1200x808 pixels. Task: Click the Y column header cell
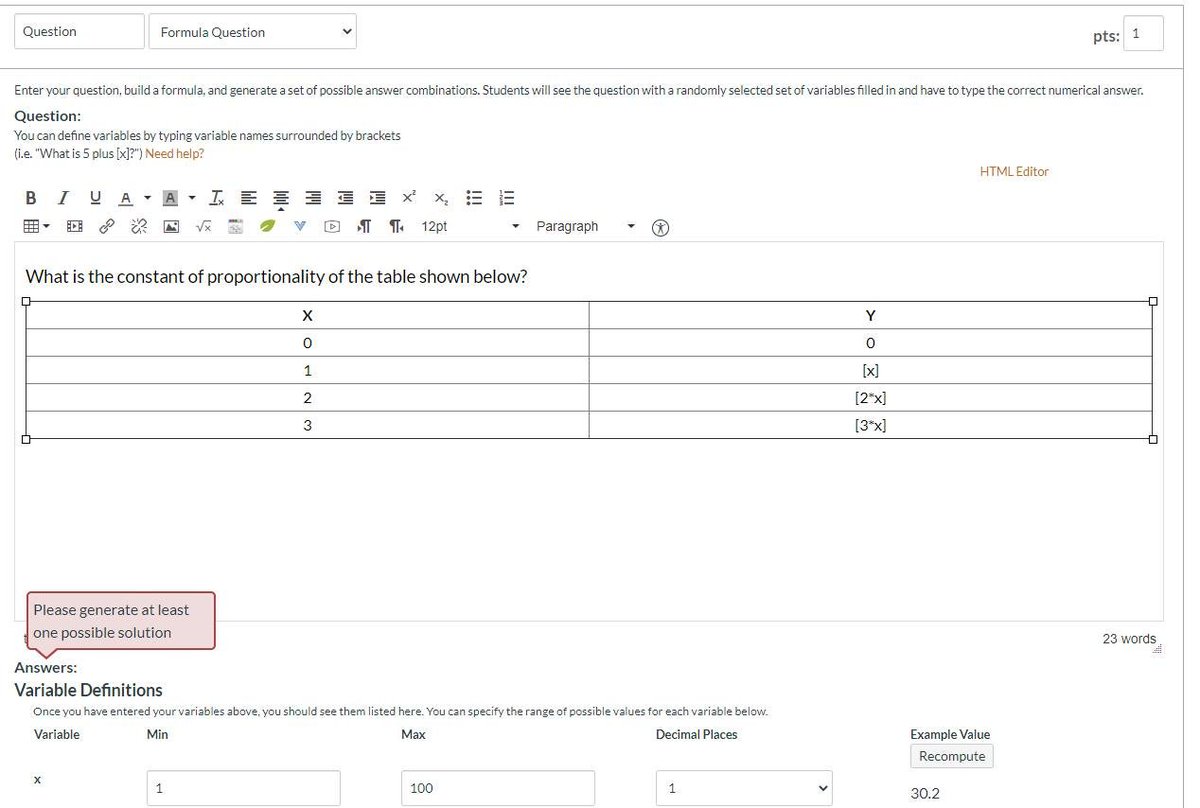(x=870, y=316)
